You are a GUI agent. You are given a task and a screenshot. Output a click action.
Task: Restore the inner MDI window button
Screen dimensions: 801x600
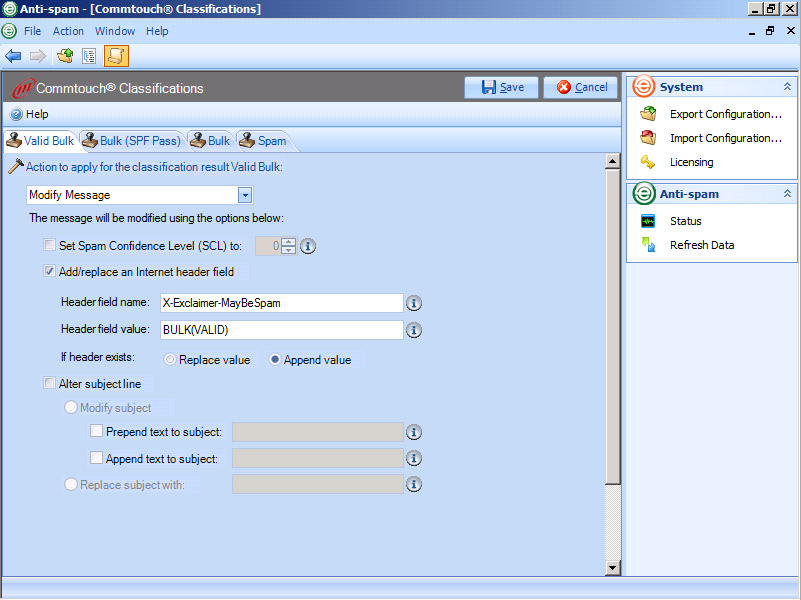click(770, 31)
